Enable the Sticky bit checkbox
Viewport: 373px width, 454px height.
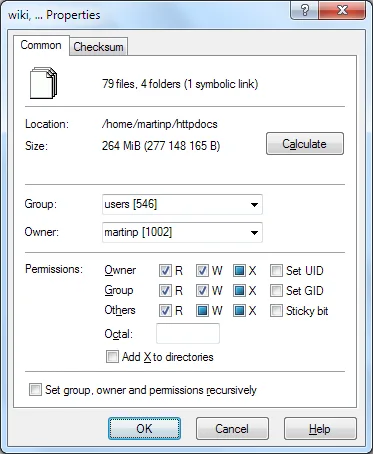point(276,311)
